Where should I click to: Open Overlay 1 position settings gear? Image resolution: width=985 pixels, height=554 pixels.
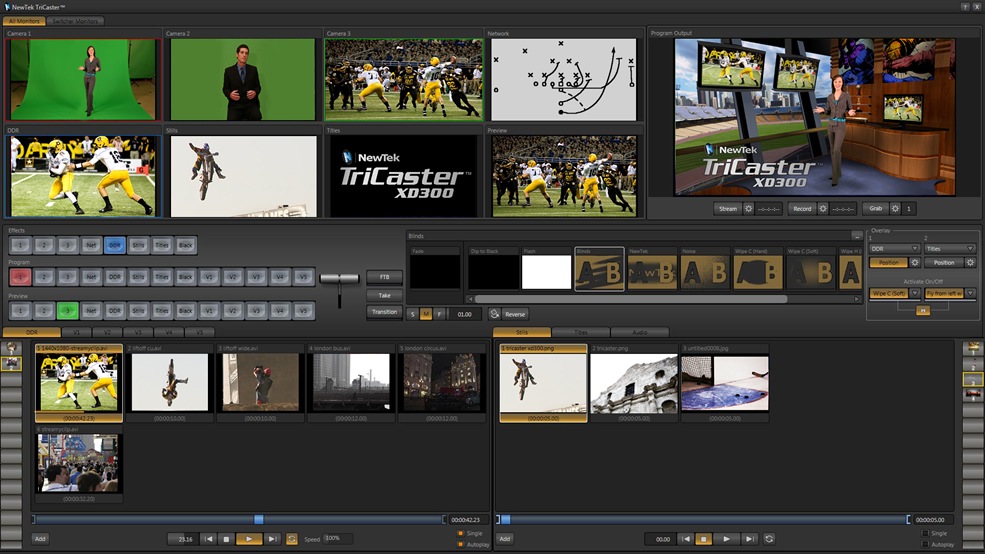tap(915, 263)
